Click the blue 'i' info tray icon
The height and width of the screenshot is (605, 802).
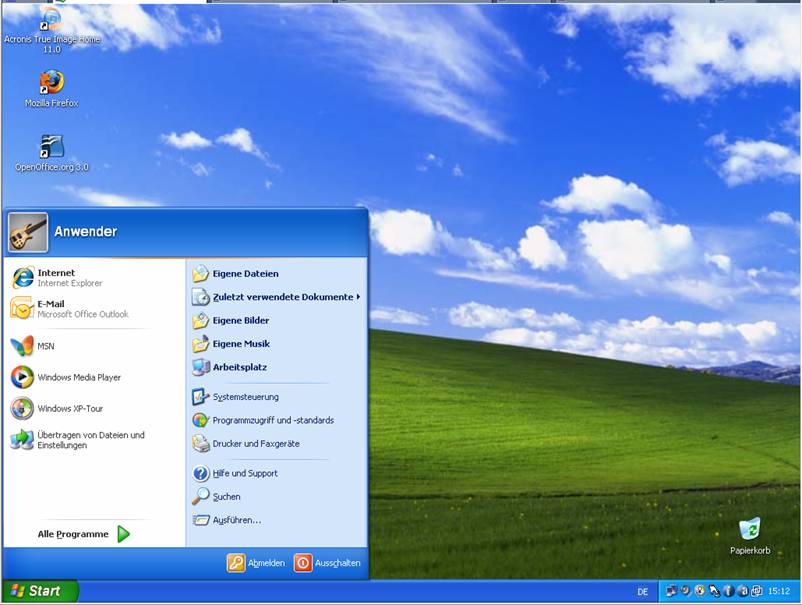pos(728,591)
